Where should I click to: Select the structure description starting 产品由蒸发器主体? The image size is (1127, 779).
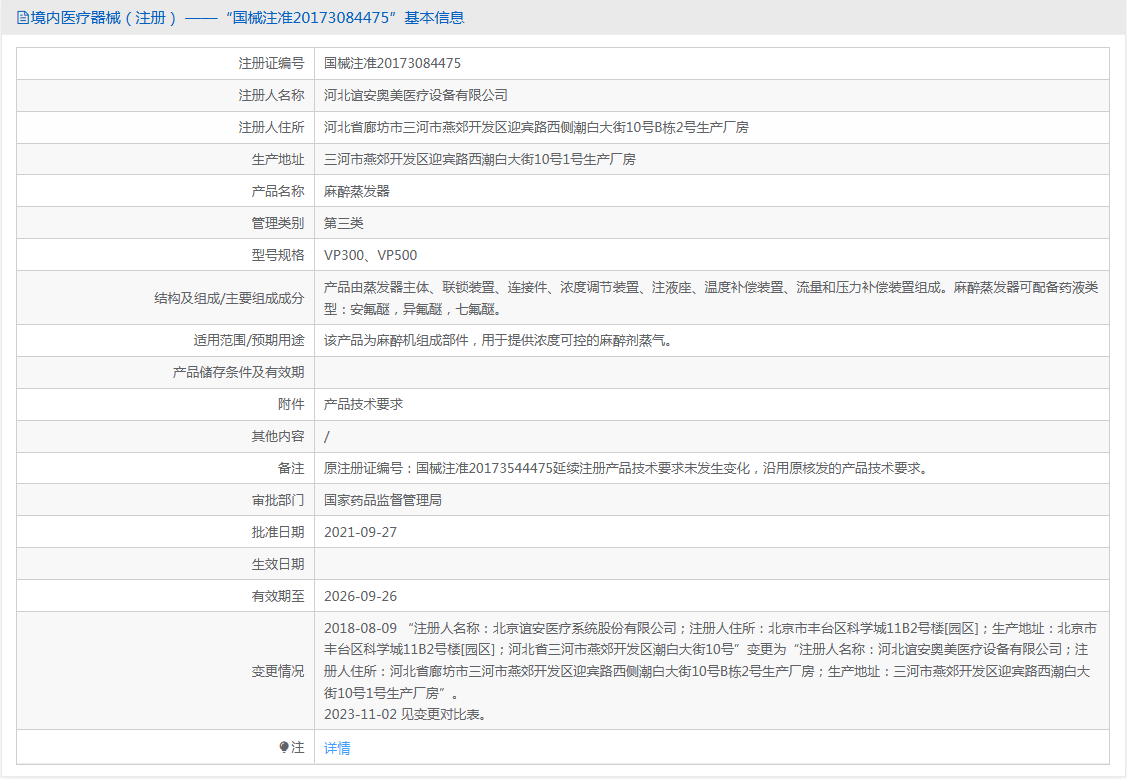(x=711, y=298)
